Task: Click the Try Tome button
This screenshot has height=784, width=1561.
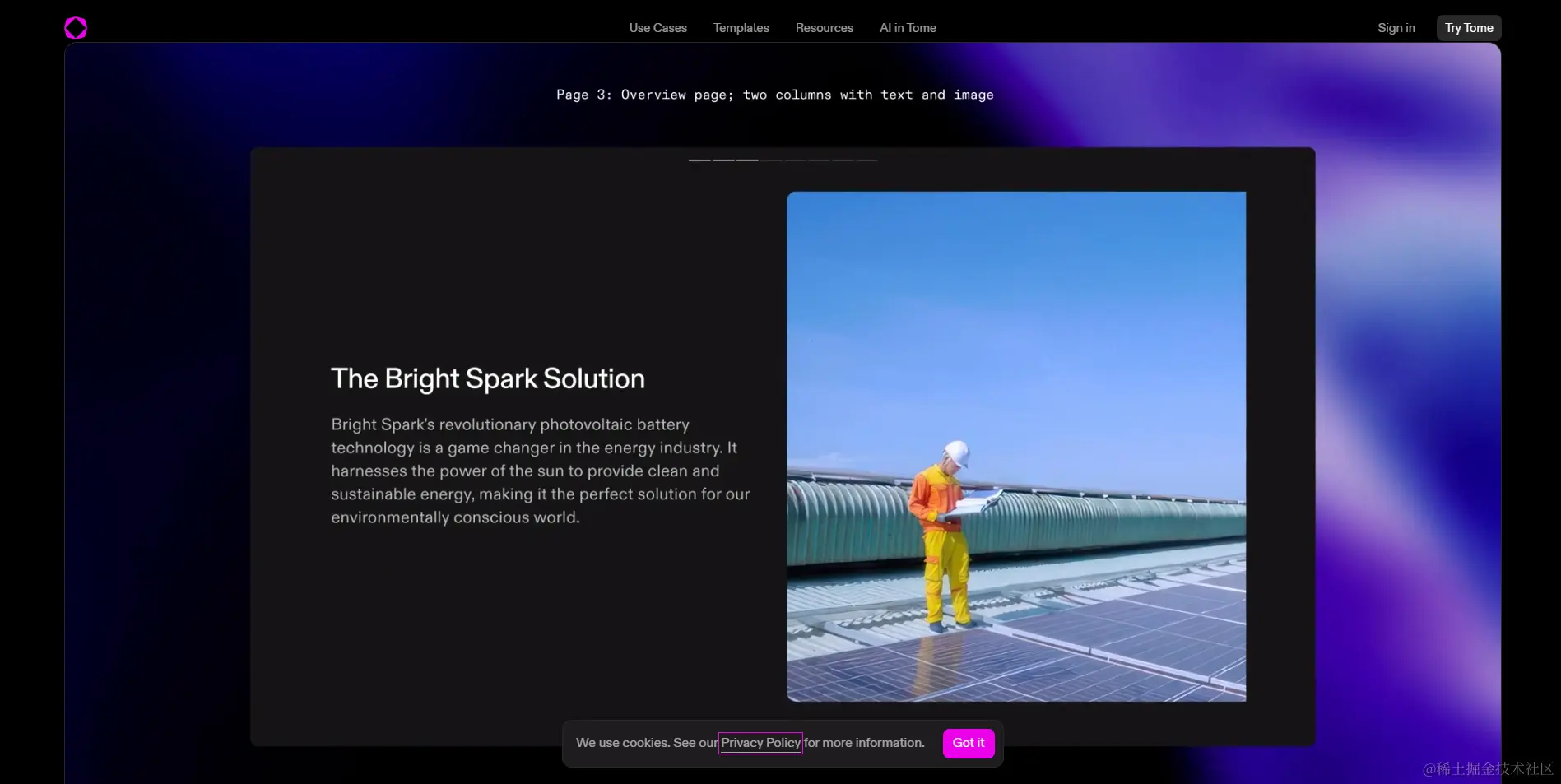Action: (1468, 28)
